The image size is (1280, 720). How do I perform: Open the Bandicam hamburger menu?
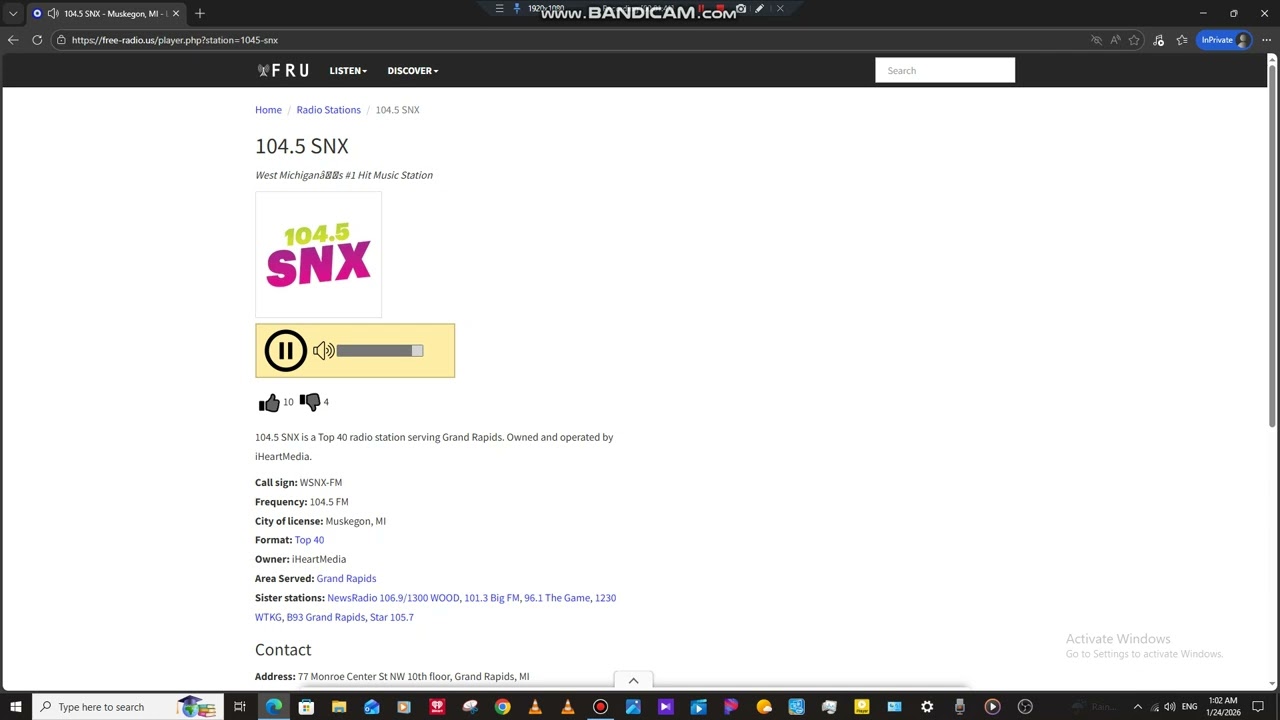[x=499, y=9]
